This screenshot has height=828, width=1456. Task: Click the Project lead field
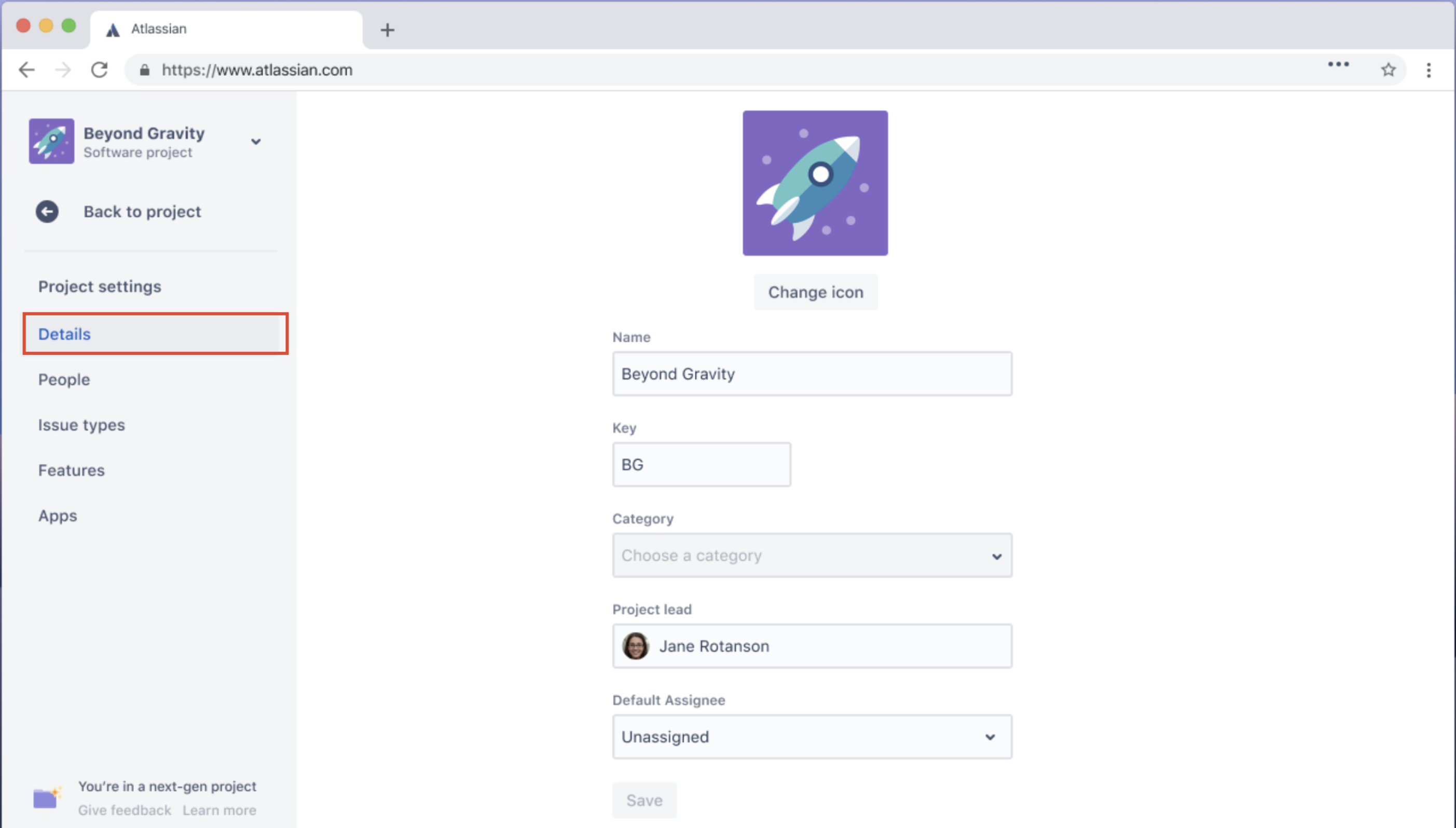(812, 646)
